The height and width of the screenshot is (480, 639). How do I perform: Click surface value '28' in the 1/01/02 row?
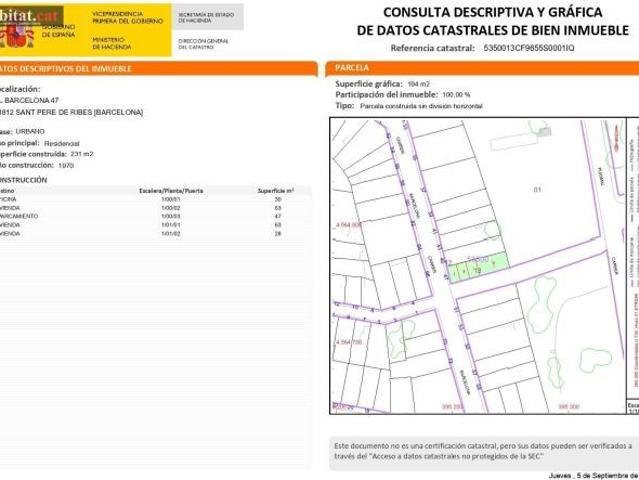(x=278, y=234)
